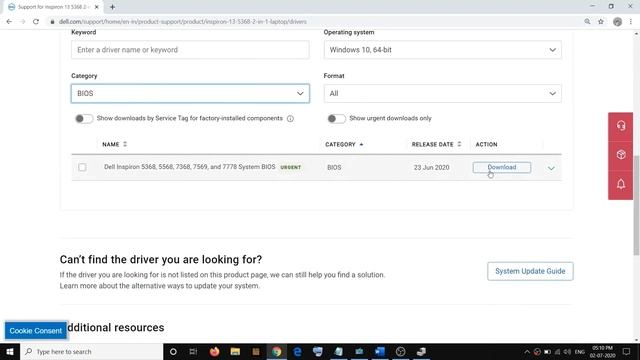This screenshot has width=640, height=360.
Task: Click the Dell Inspiron System BIOS name
Action: coord(189,167)
